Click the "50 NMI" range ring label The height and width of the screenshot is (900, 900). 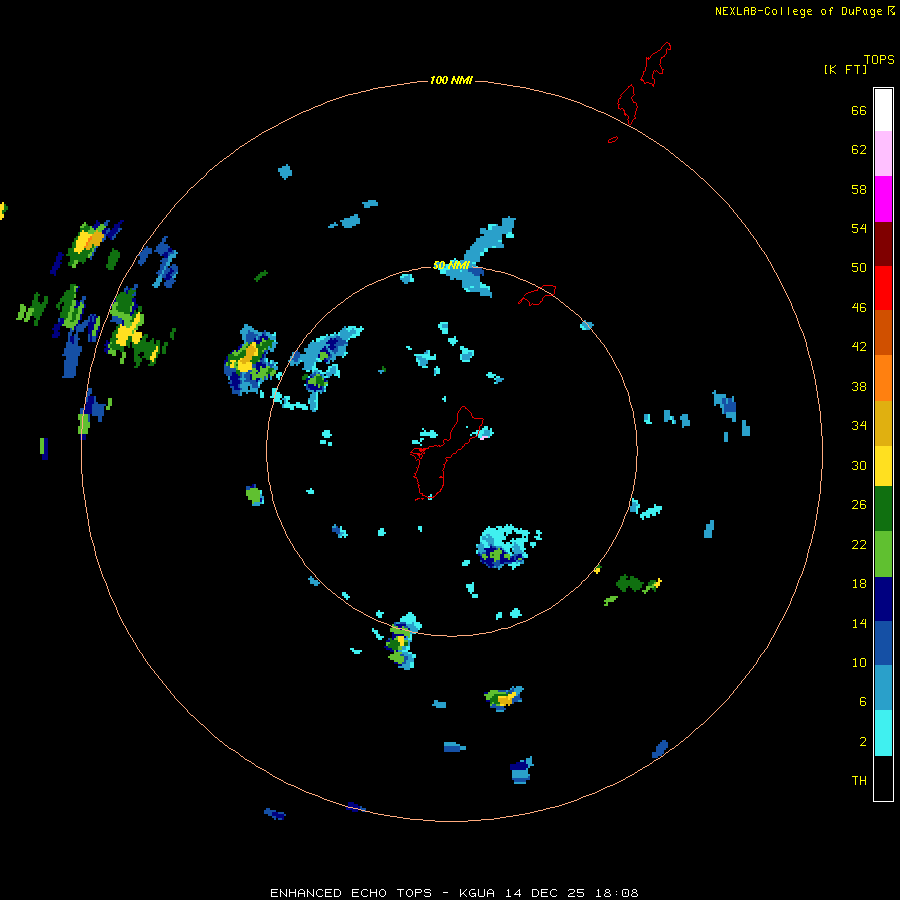coord(451,265)
